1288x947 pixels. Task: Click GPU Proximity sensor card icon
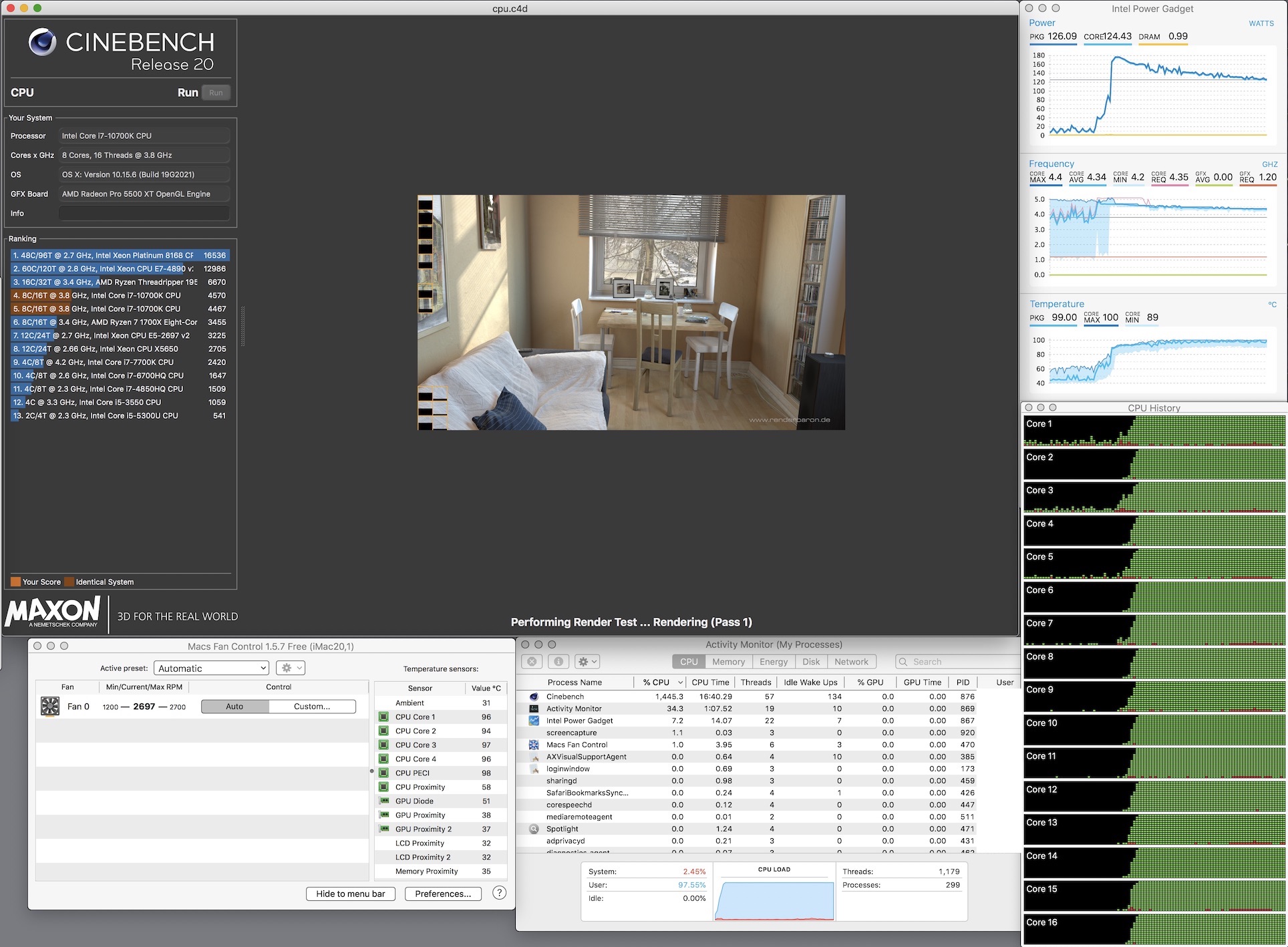click(x=384, y=815)
